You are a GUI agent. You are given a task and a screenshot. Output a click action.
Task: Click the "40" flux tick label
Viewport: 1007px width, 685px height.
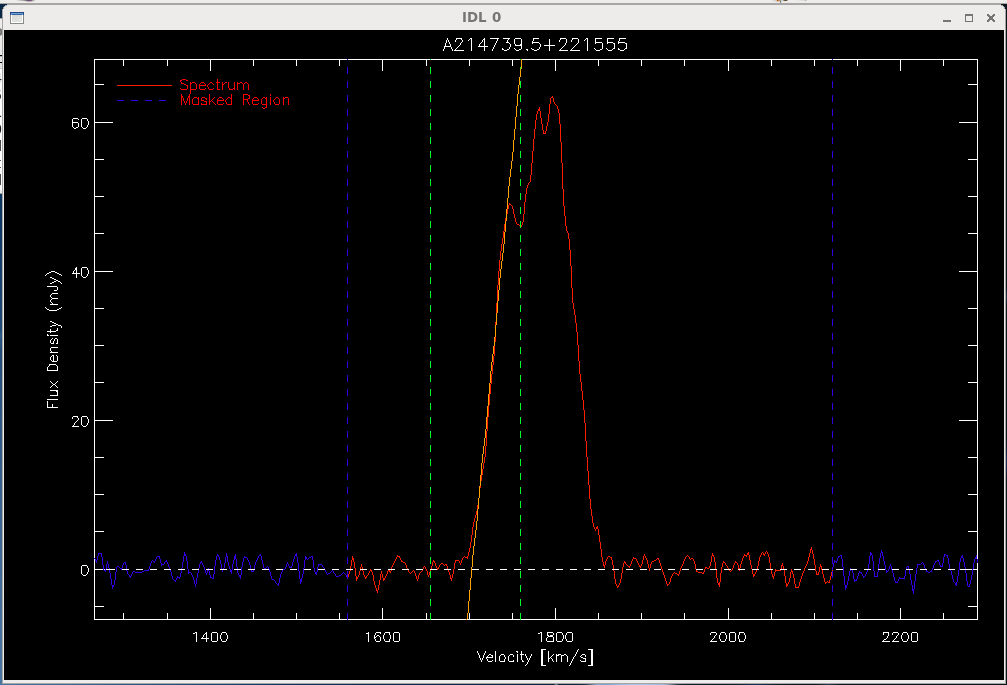tap(80, 272)
